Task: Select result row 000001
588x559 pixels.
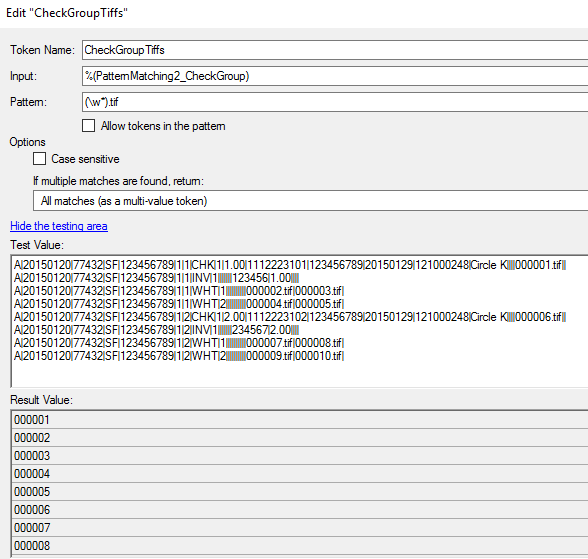Action: click(x=300, y=420)
